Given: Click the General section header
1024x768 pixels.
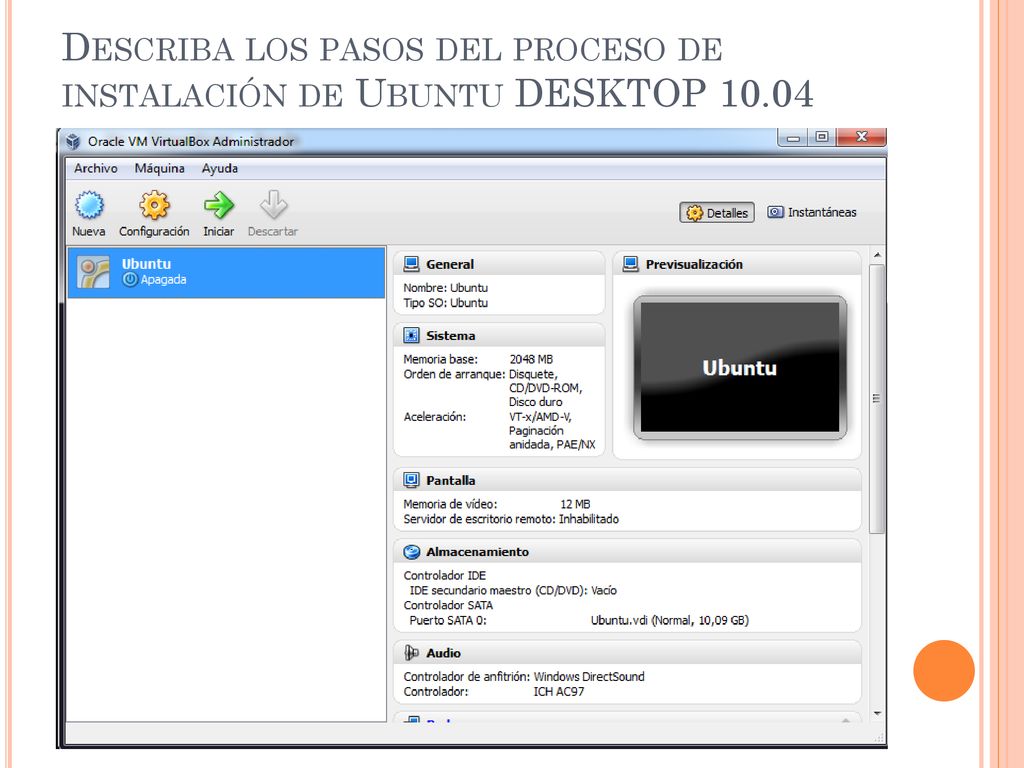Looking at the screenshot, I should tap(500, 264).
